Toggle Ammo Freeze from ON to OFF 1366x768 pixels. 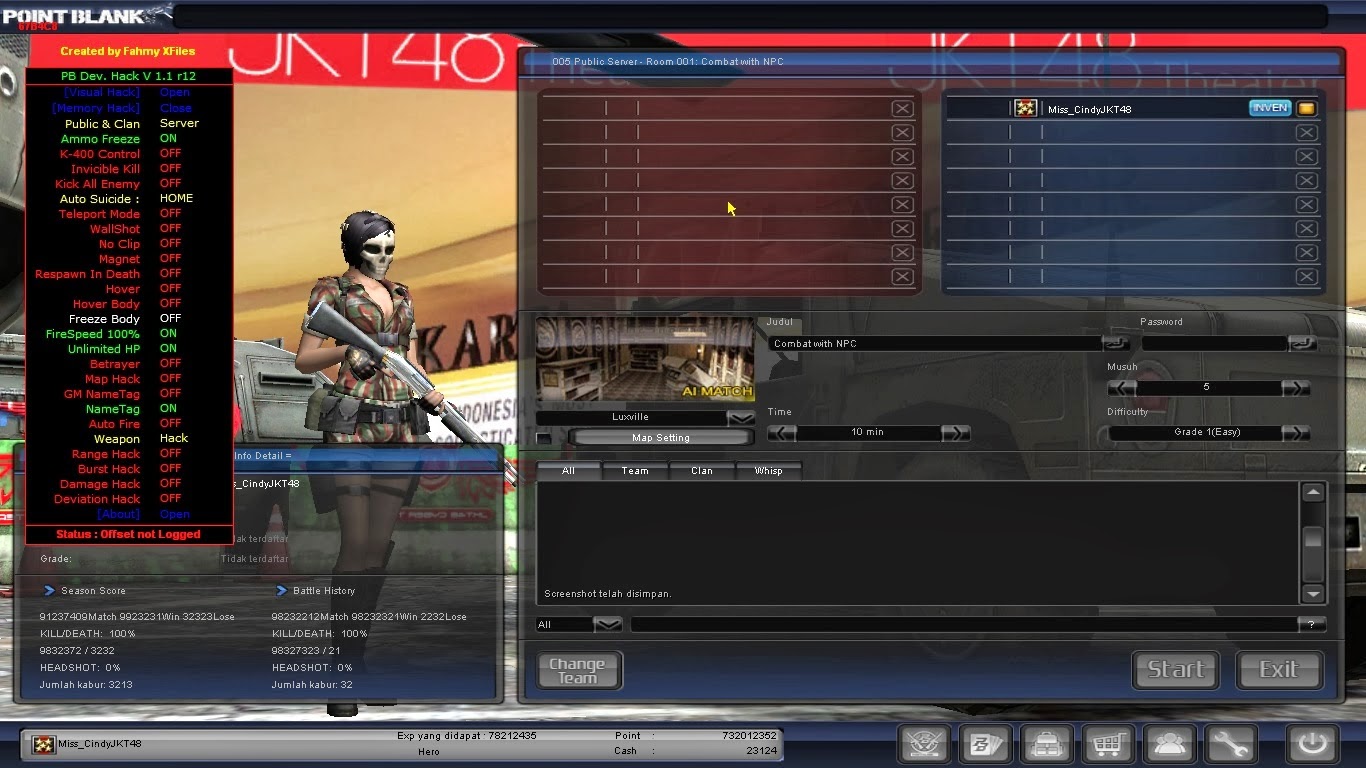170,138
